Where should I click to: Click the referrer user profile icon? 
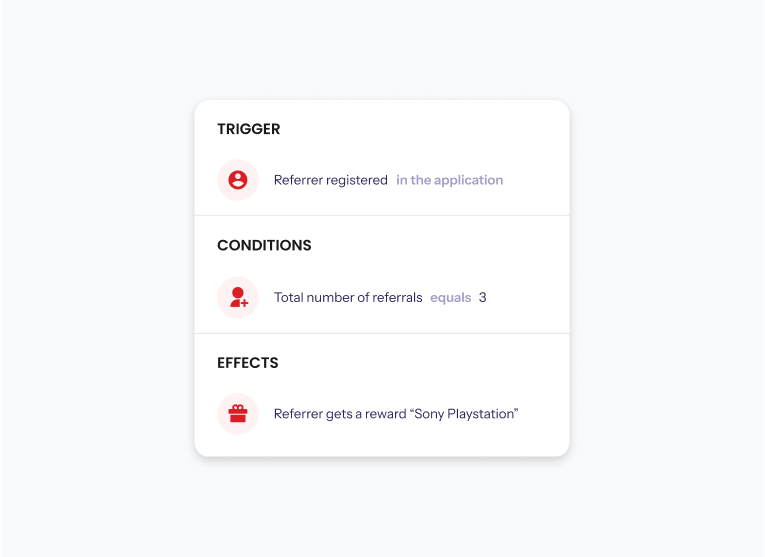pos(238,180)
